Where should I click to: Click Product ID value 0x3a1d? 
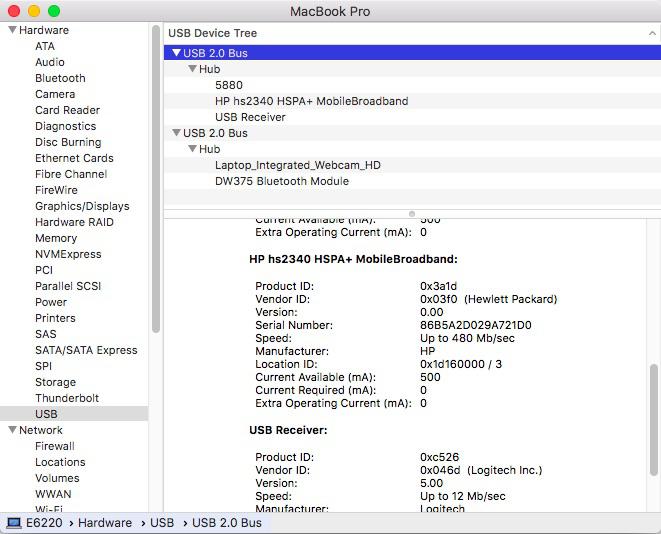point(438,286)
